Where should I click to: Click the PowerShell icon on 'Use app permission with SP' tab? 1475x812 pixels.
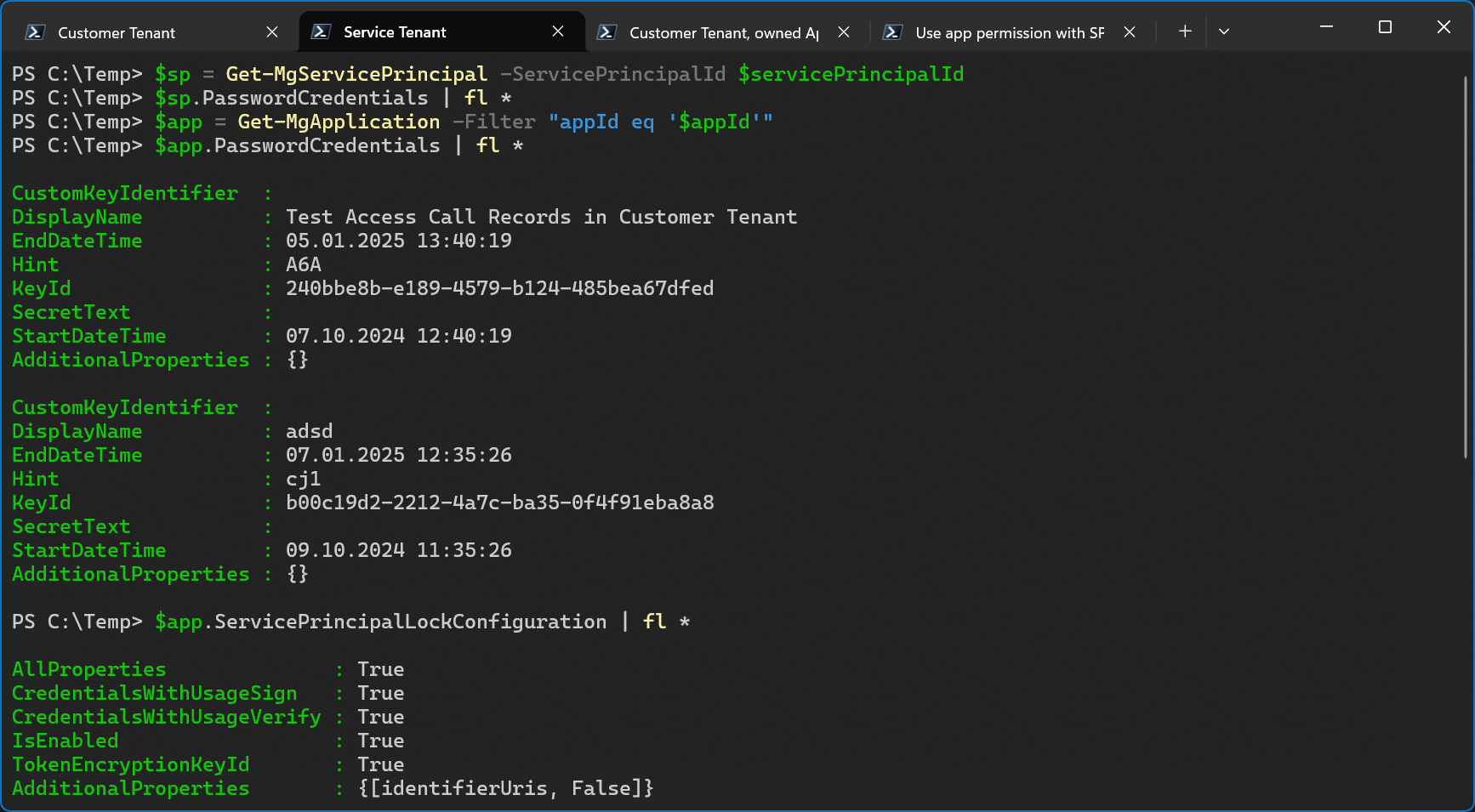(892, 32)
